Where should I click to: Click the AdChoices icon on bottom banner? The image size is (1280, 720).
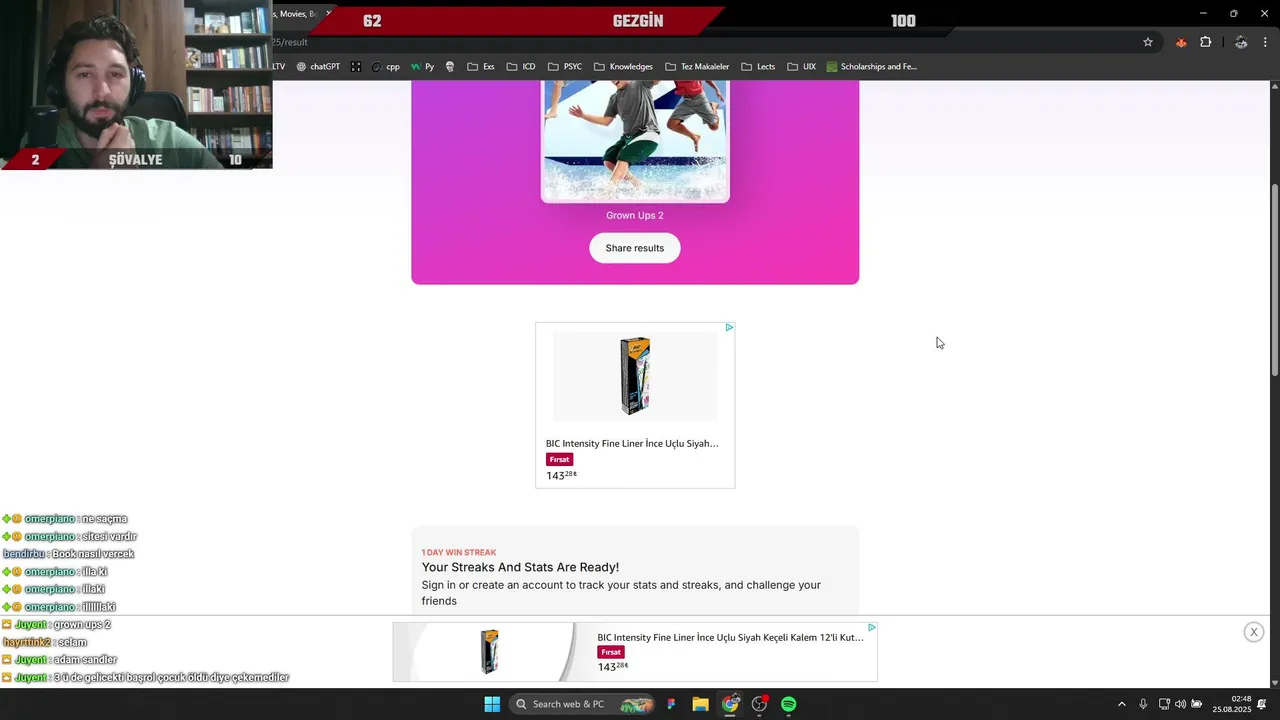pyautogui.click(x=872, y=628)
